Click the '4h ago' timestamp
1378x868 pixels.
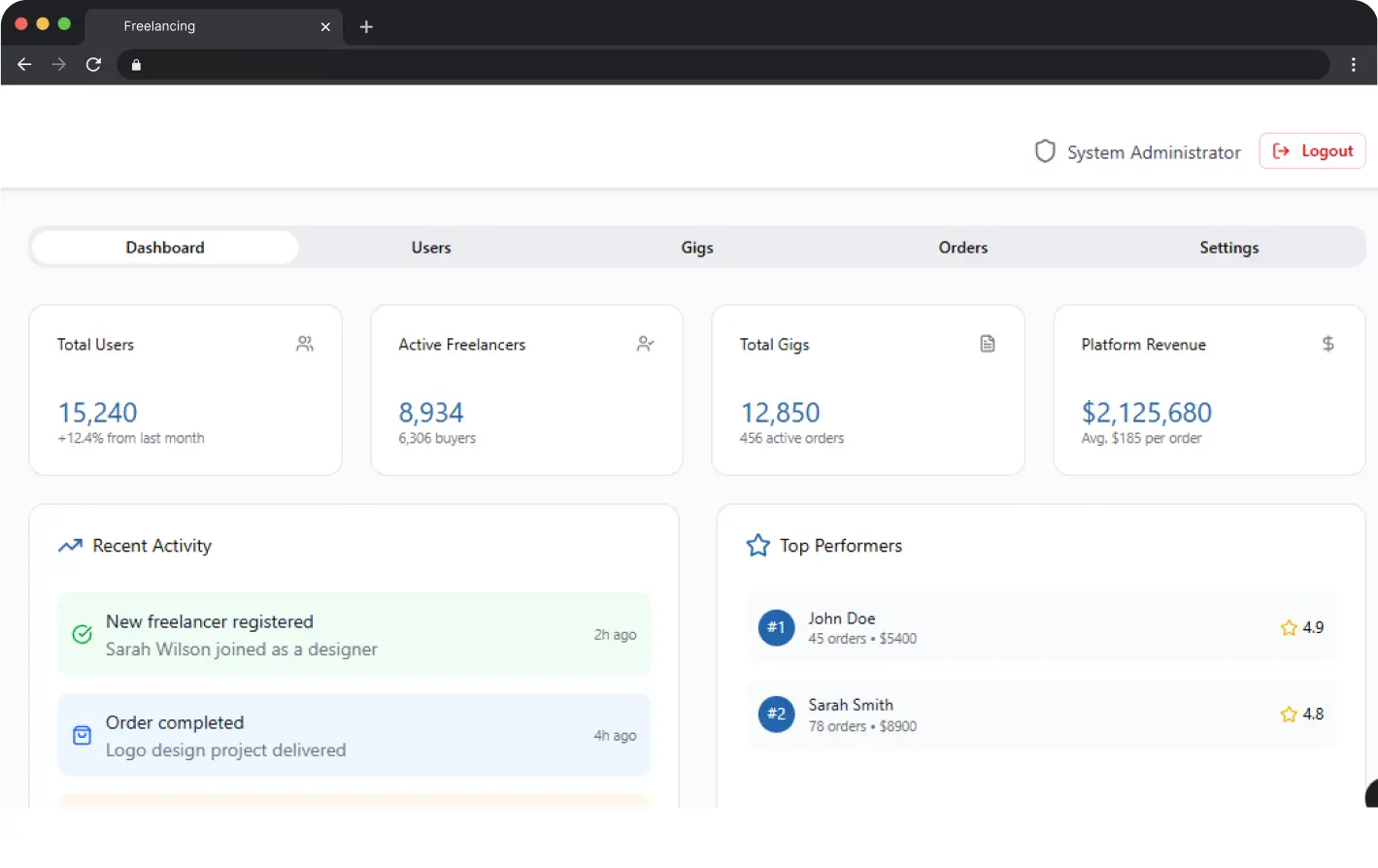(616, 736)
